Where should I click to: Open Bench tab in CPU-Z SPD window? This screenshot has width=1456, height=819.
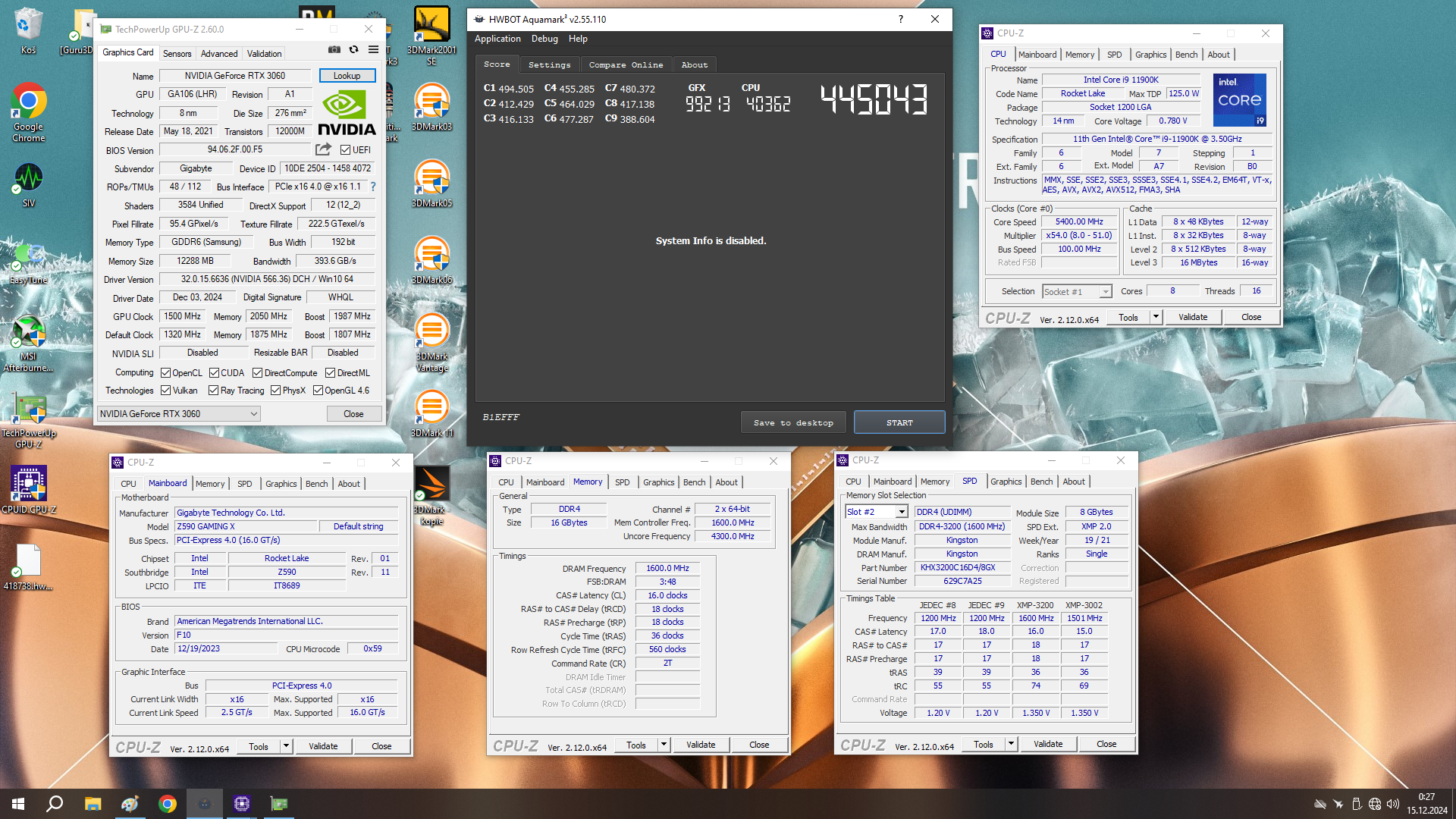[x=1041, y=482]
